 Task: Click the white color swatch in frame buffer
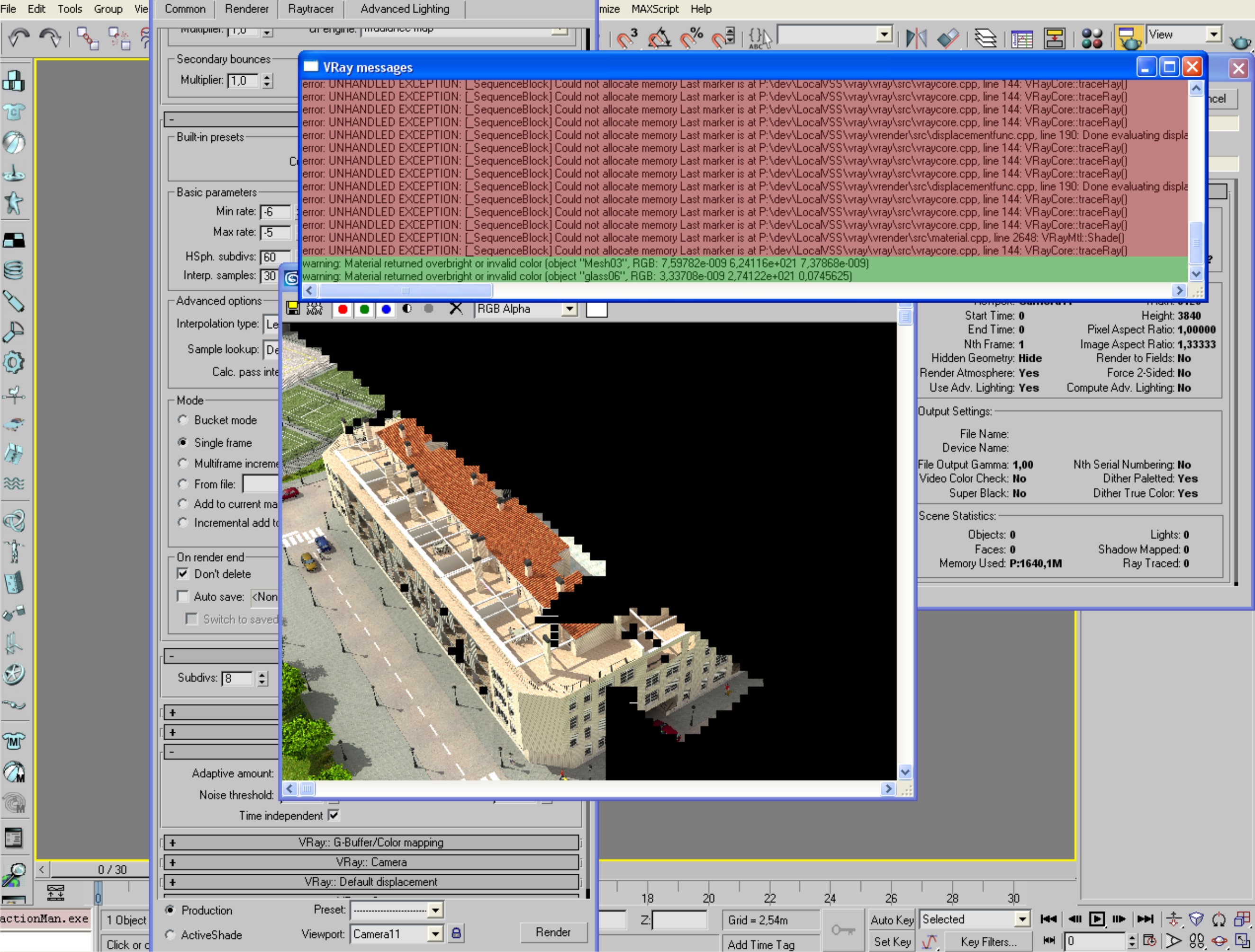596,309
